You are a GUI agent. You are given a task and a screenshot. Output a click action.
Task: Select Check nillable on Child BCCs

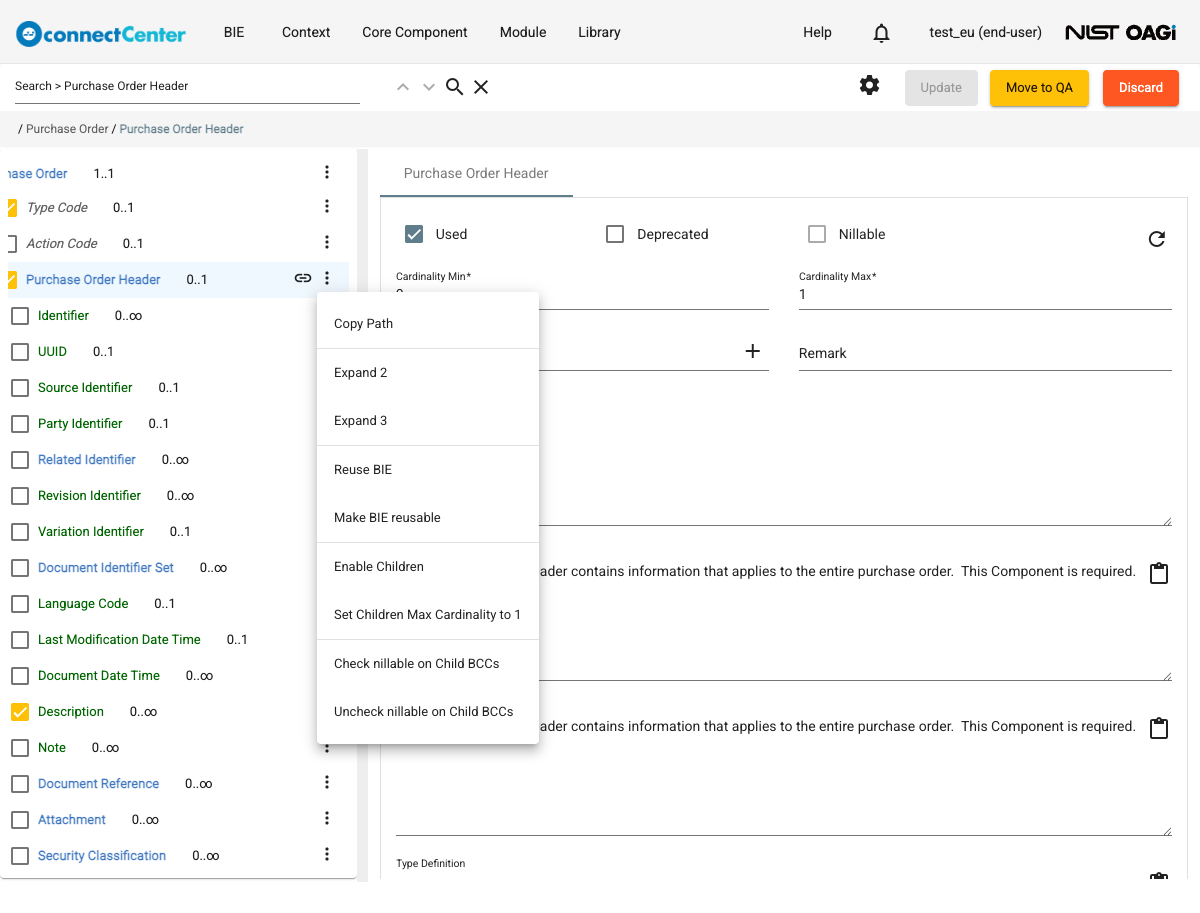(x=428, y=664)
